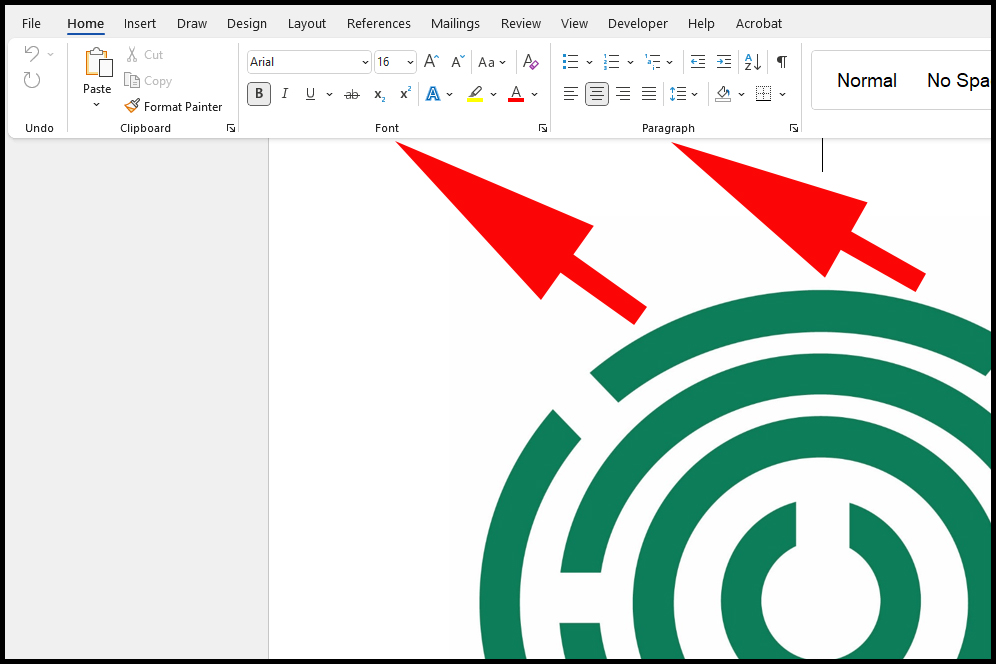
Task: Switch to the Review tab
Action: click(x=521, y=24)
